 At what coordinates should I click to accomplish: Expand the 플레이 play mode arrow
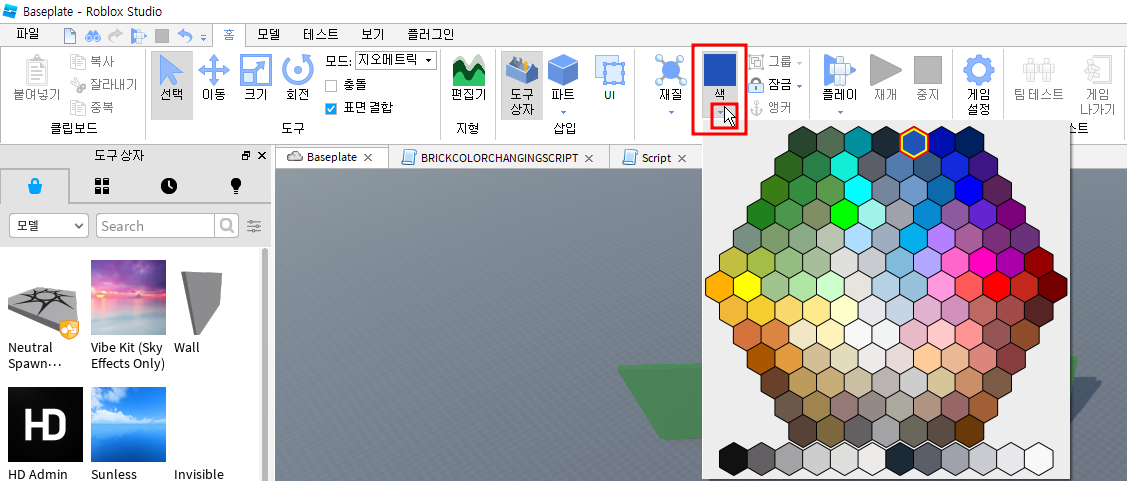tap(840, 112)
